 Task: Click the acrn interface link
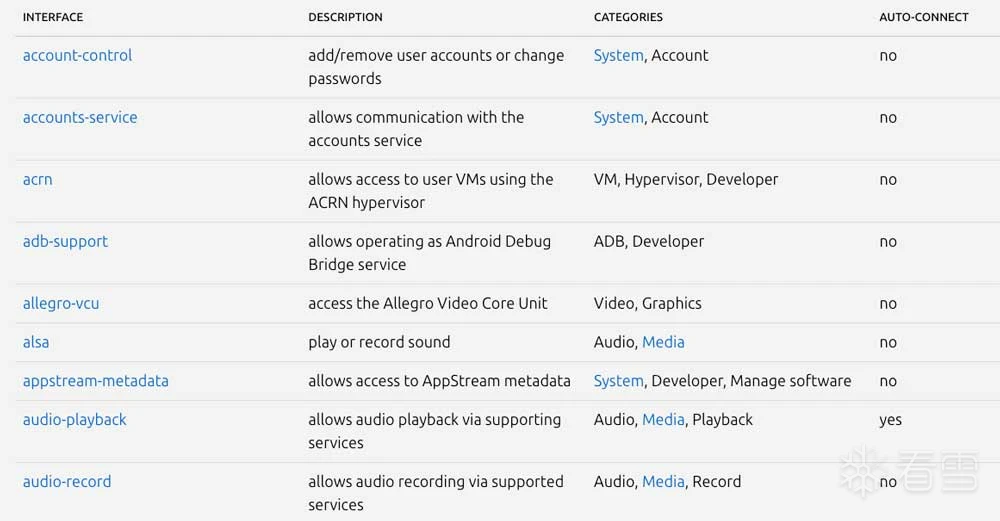(38, 180)
